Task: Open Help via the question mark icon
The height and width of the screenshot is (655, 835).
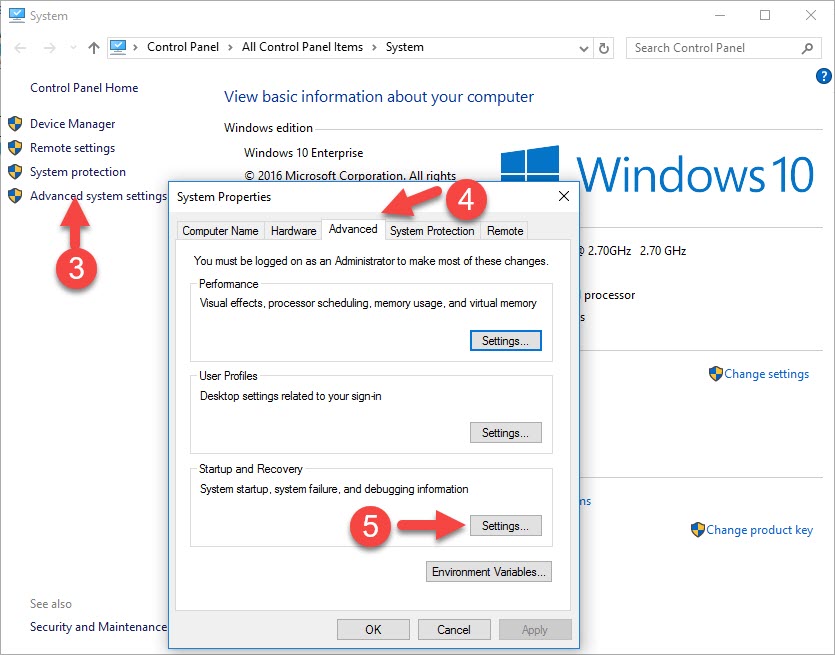Action: tap(823, 76)
